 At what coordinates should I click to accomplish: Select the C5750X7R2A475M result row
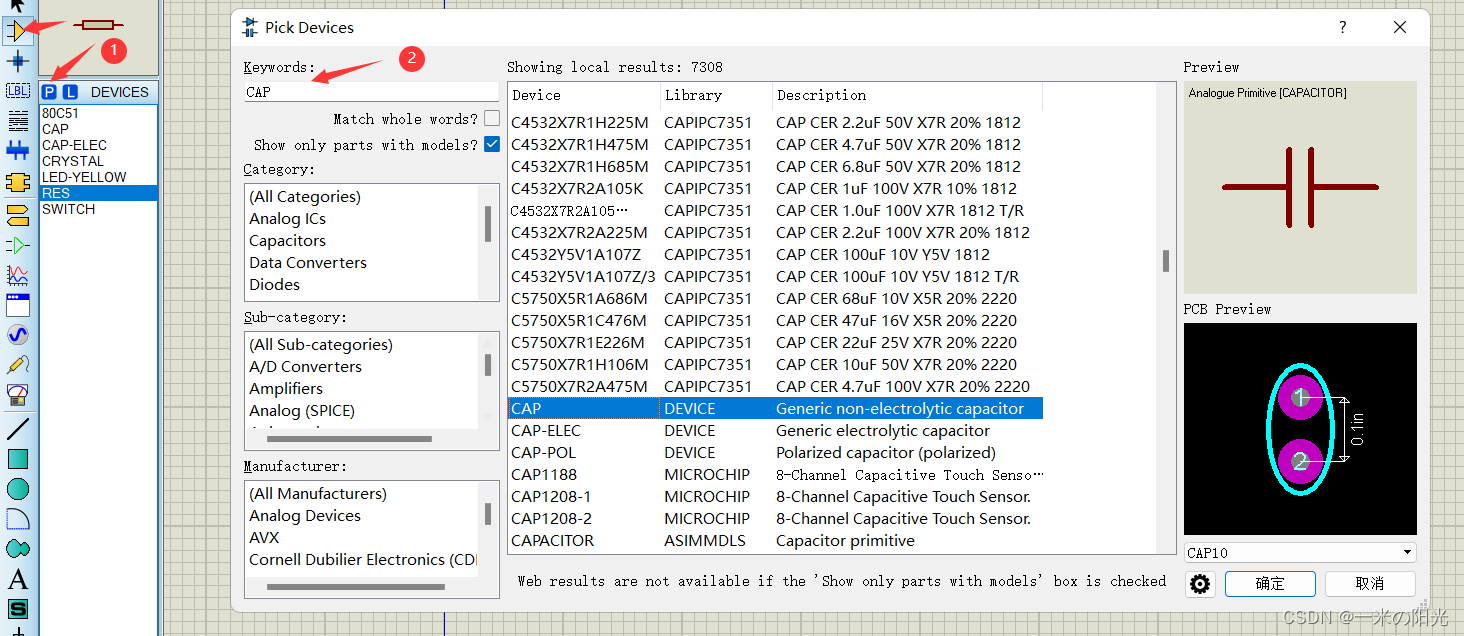[775, 387]
